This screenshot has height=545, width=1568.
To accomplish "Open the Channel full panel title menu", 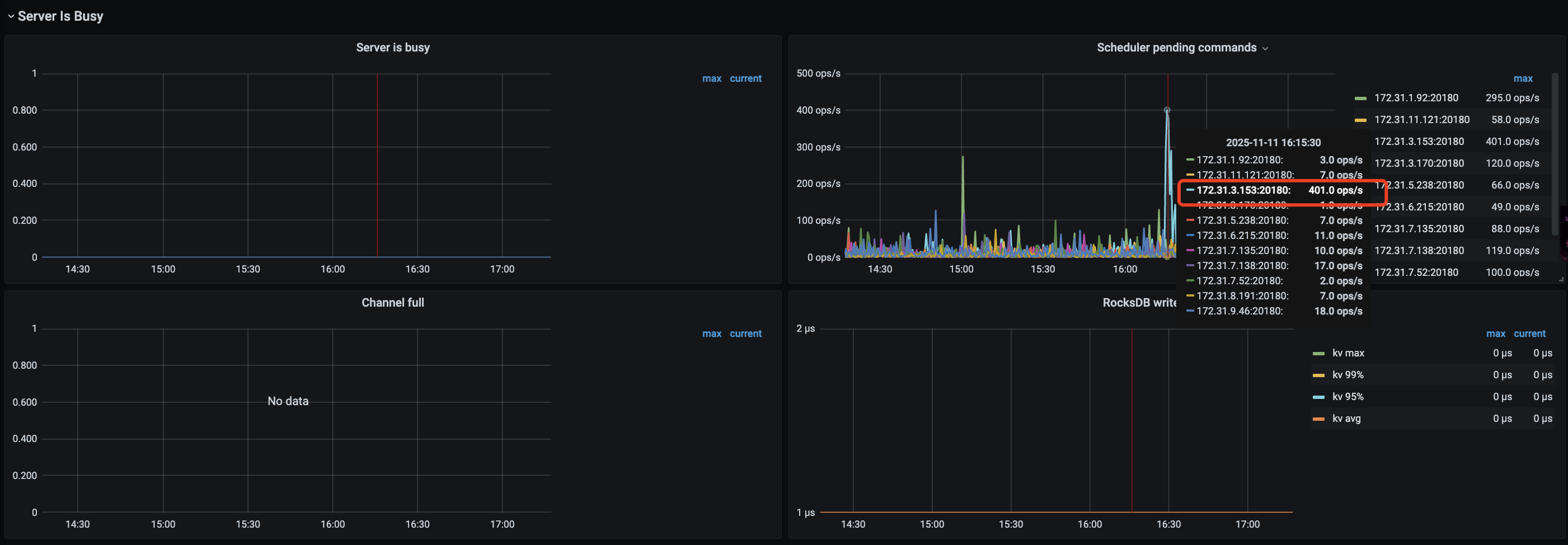I will click(393, 303).
